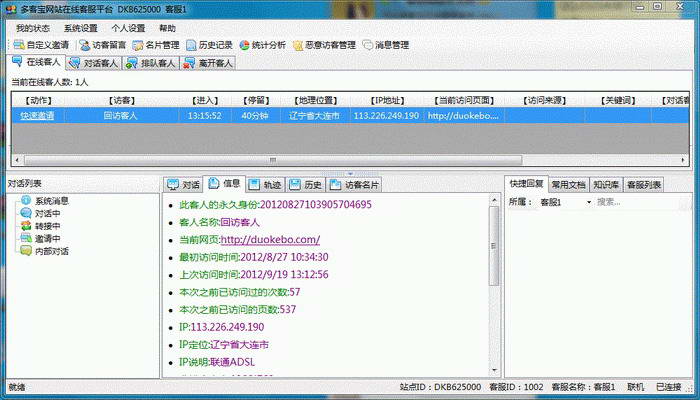Open 消息管理 toolbar icon
Screen dimensions: 700x400
367,45
